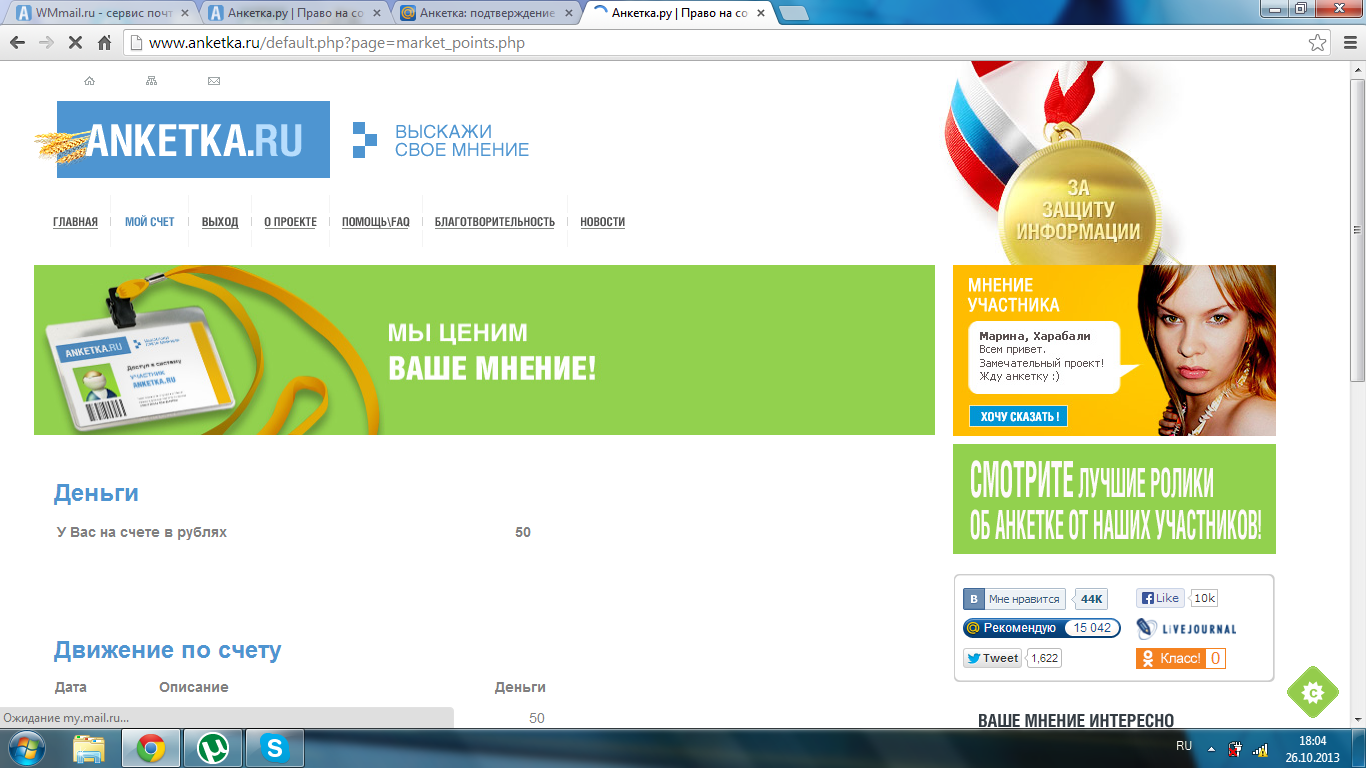Go back using the browser back arrow
Viewport: 1366px width, 768px height.
[17, 43]
